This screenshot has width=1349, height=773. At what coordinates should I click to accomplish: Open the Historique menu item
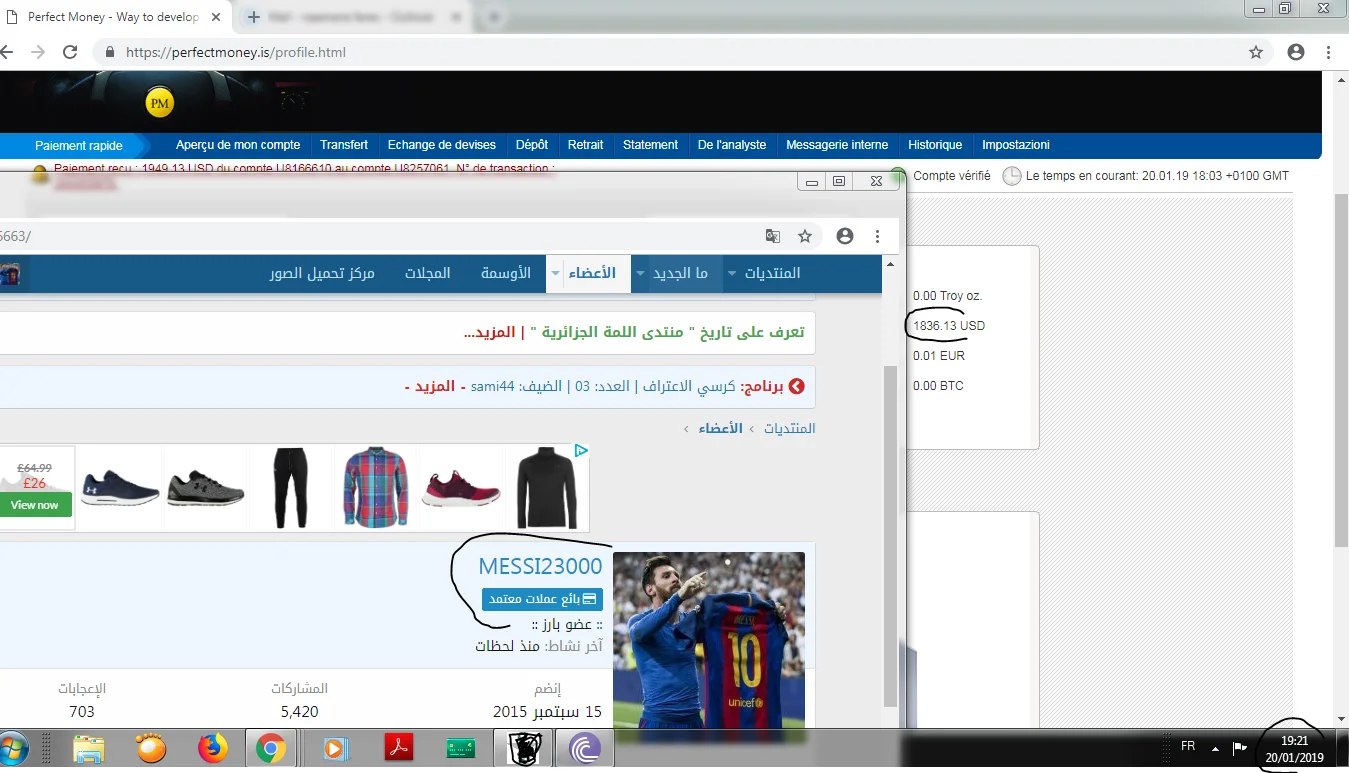pos(934,145)
